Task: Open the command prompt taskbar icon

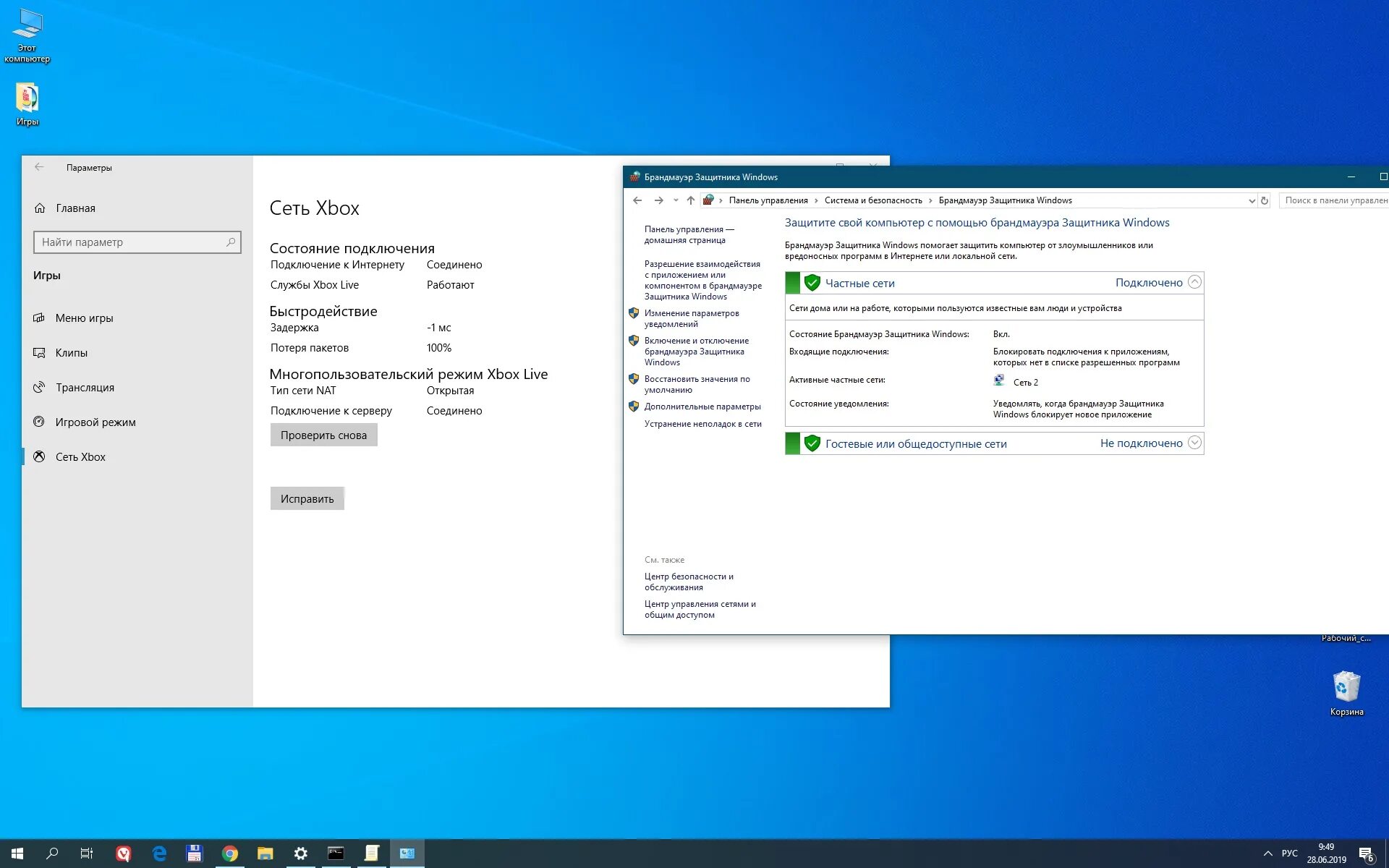Action: 336,854
